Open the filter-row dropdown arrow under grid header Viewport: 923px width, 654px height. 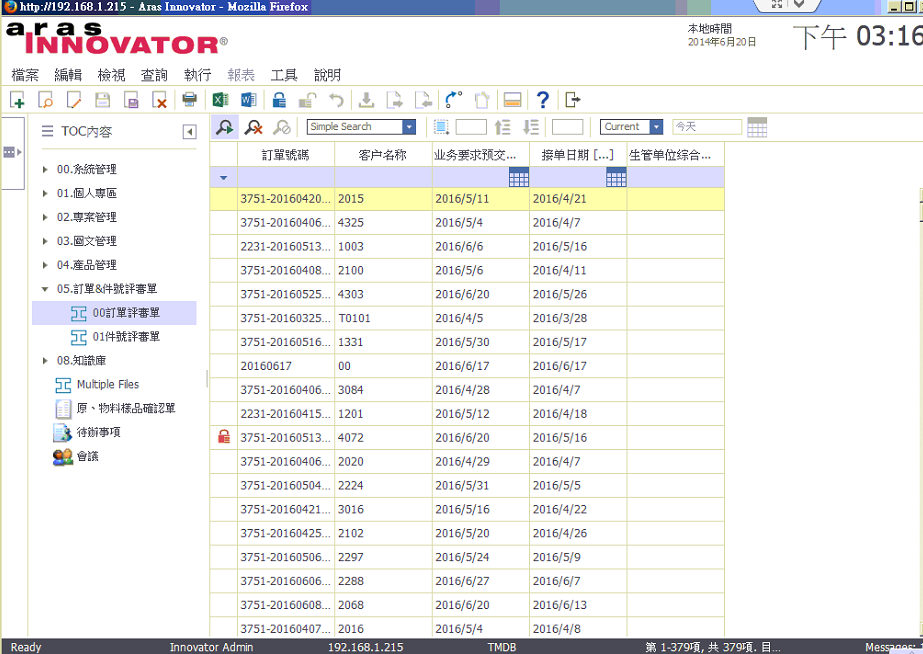tap(224, 177)
